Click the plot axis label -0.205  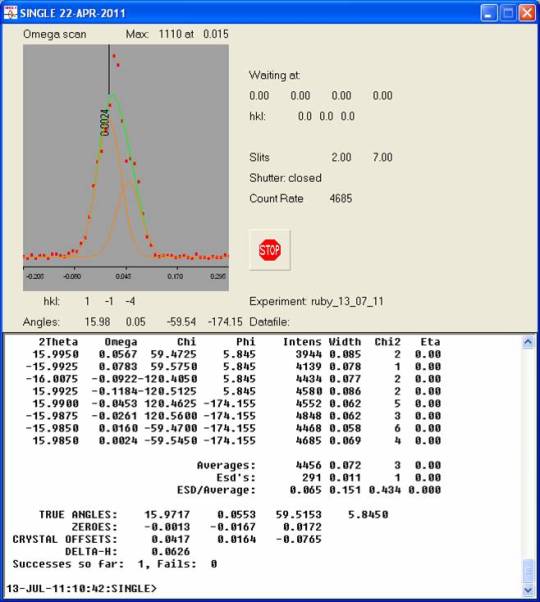(x=35, y=276)
